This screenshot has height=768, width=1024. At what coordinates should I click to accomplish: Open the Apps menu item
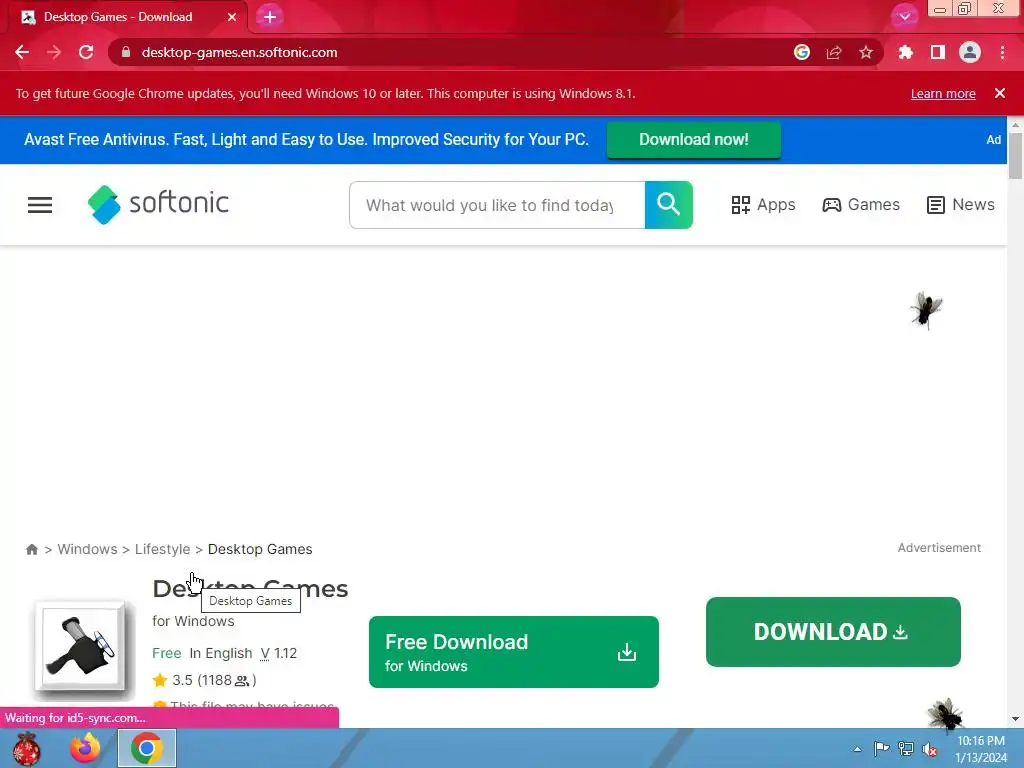[x=763, y=204]
